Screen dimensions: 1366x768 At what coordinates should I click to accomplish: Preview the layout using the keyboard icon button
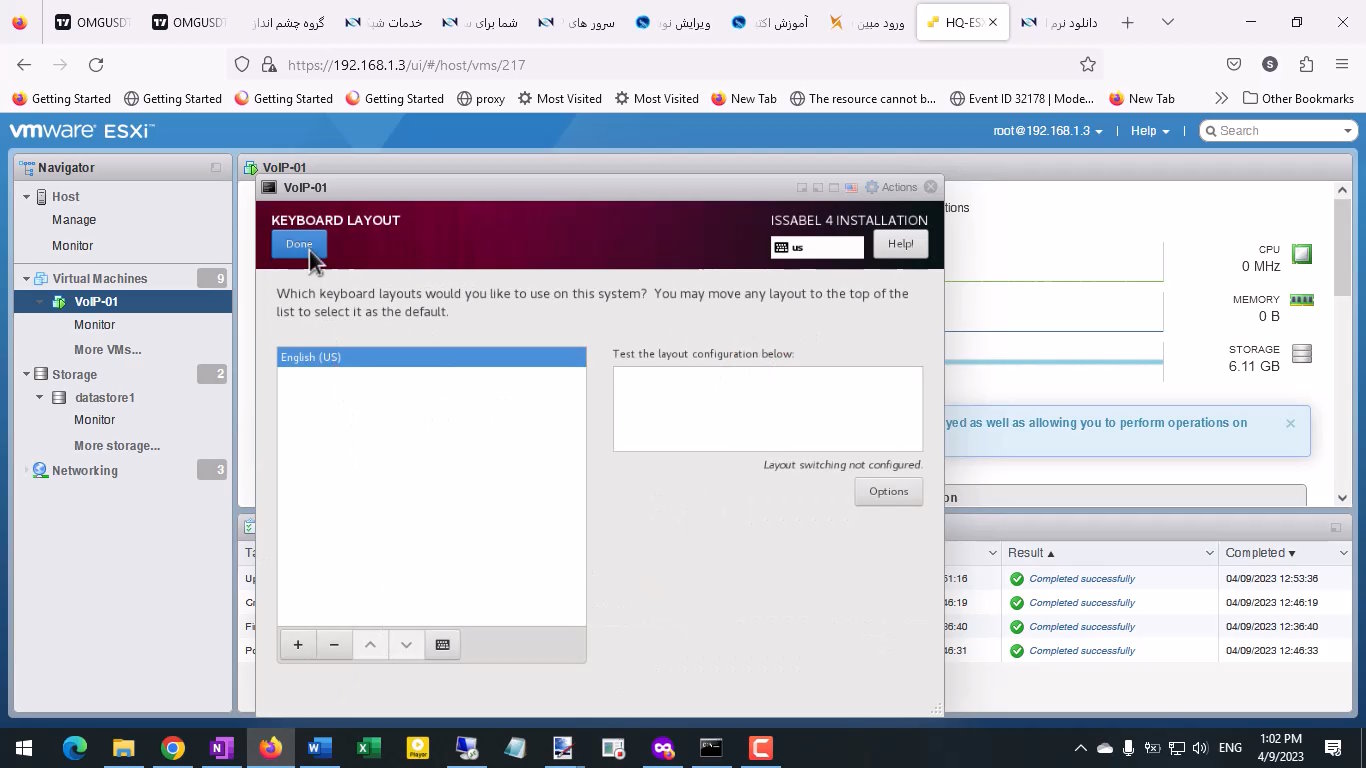[x=443, y=645]
